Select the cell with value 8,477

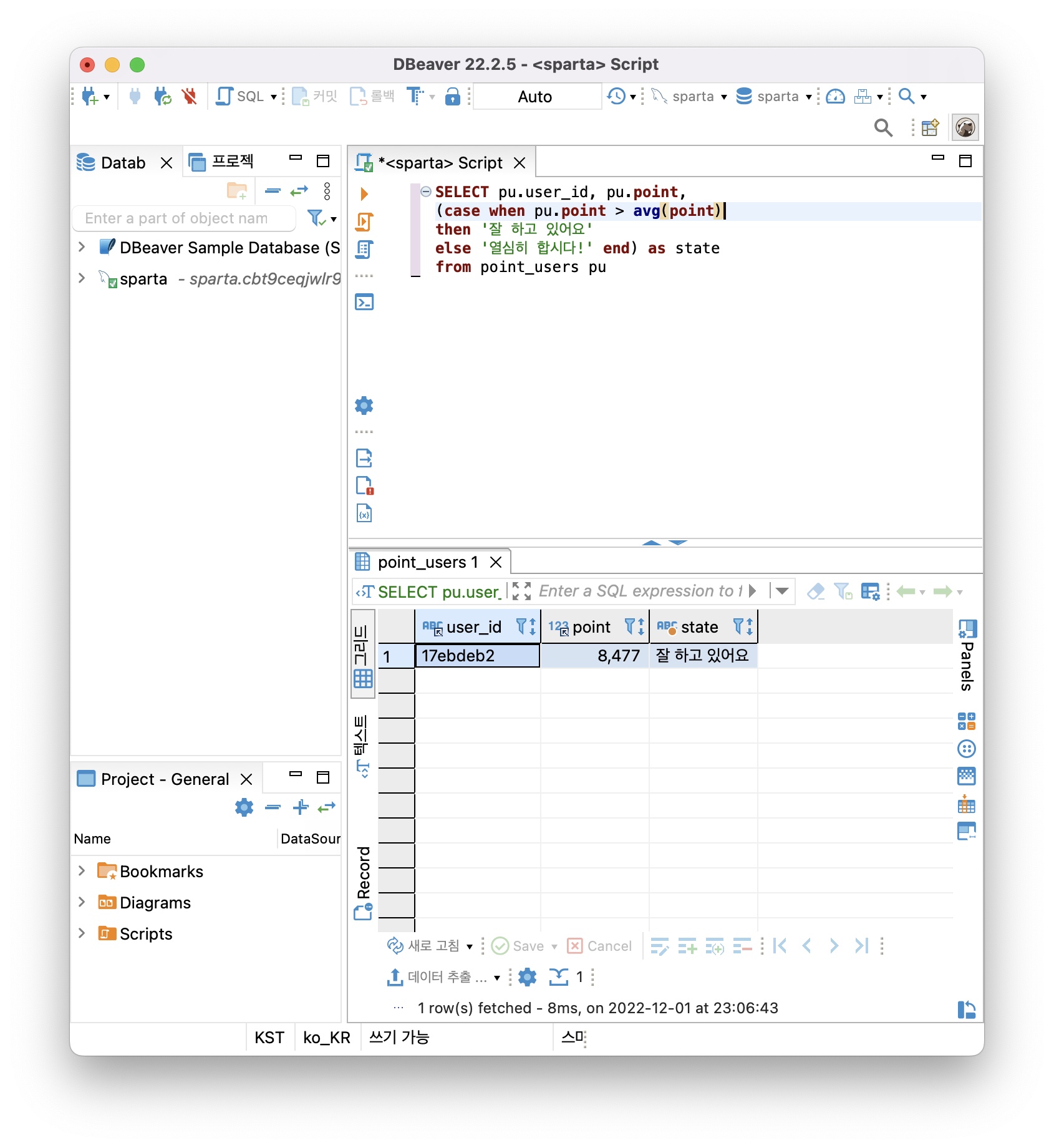pos(594,656)
